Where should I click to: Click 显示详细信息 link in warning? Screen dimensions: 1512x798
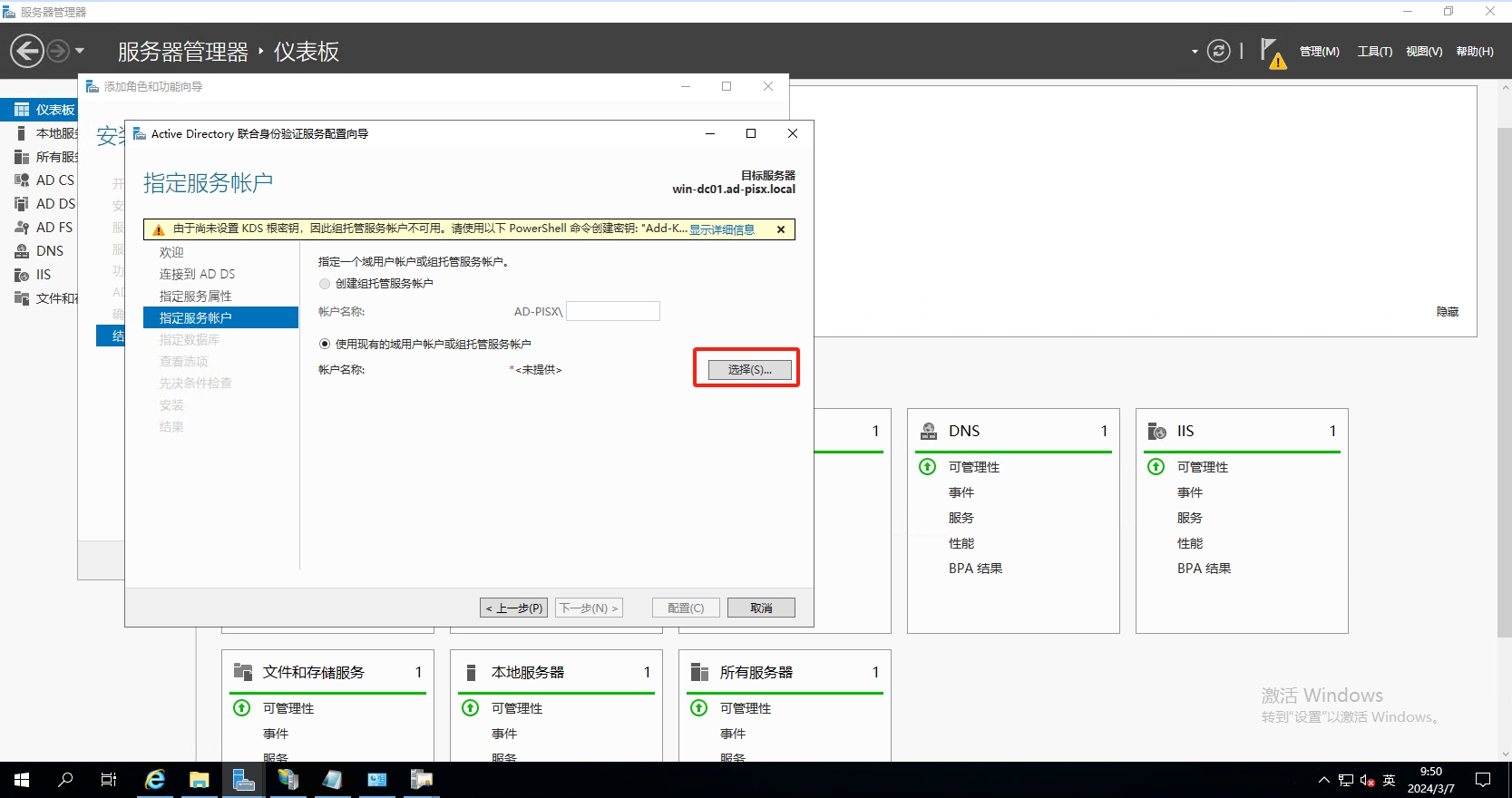coord(722,229)
